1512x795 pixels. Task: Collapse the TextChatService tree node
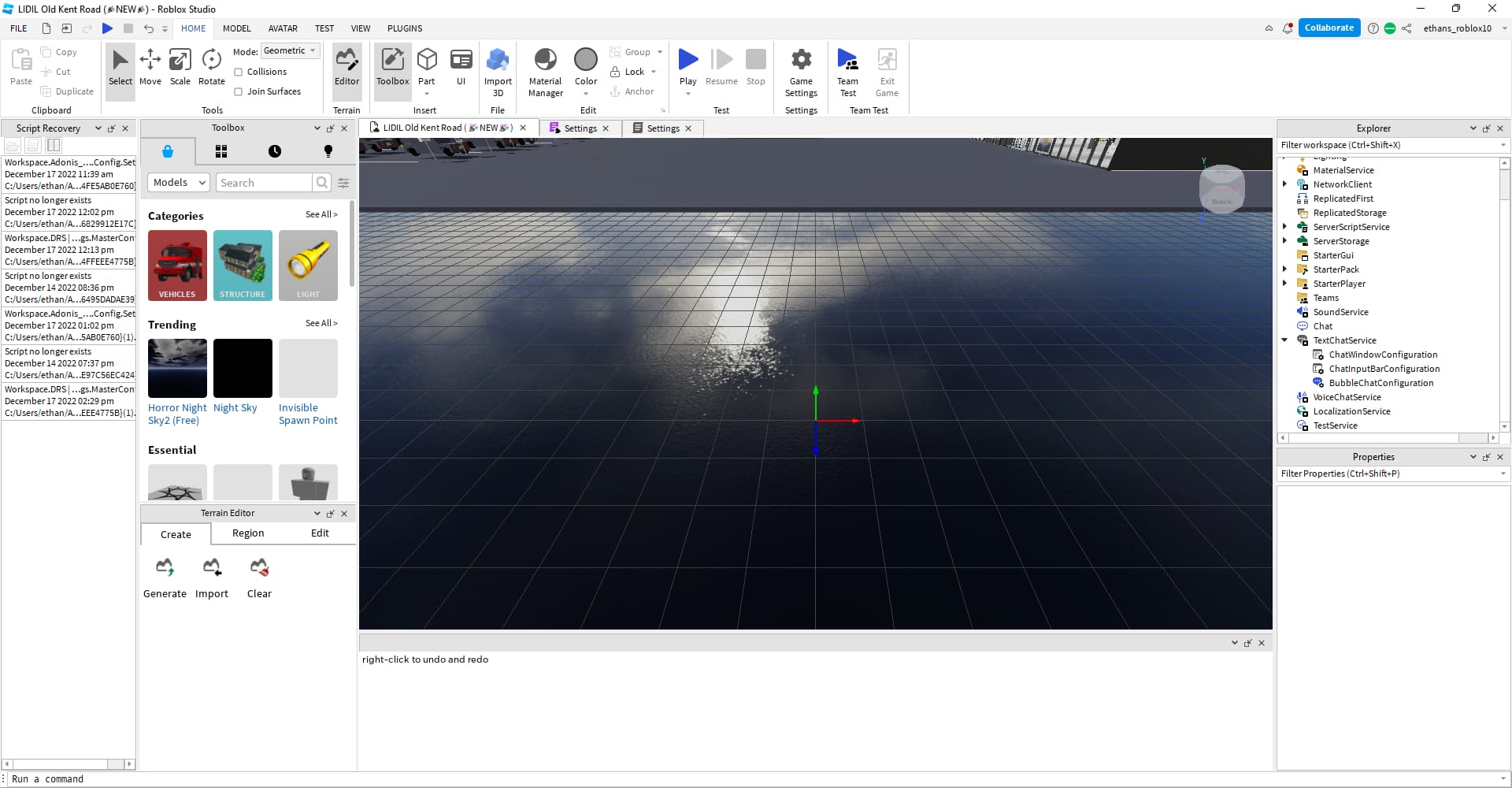(1284, 340)
